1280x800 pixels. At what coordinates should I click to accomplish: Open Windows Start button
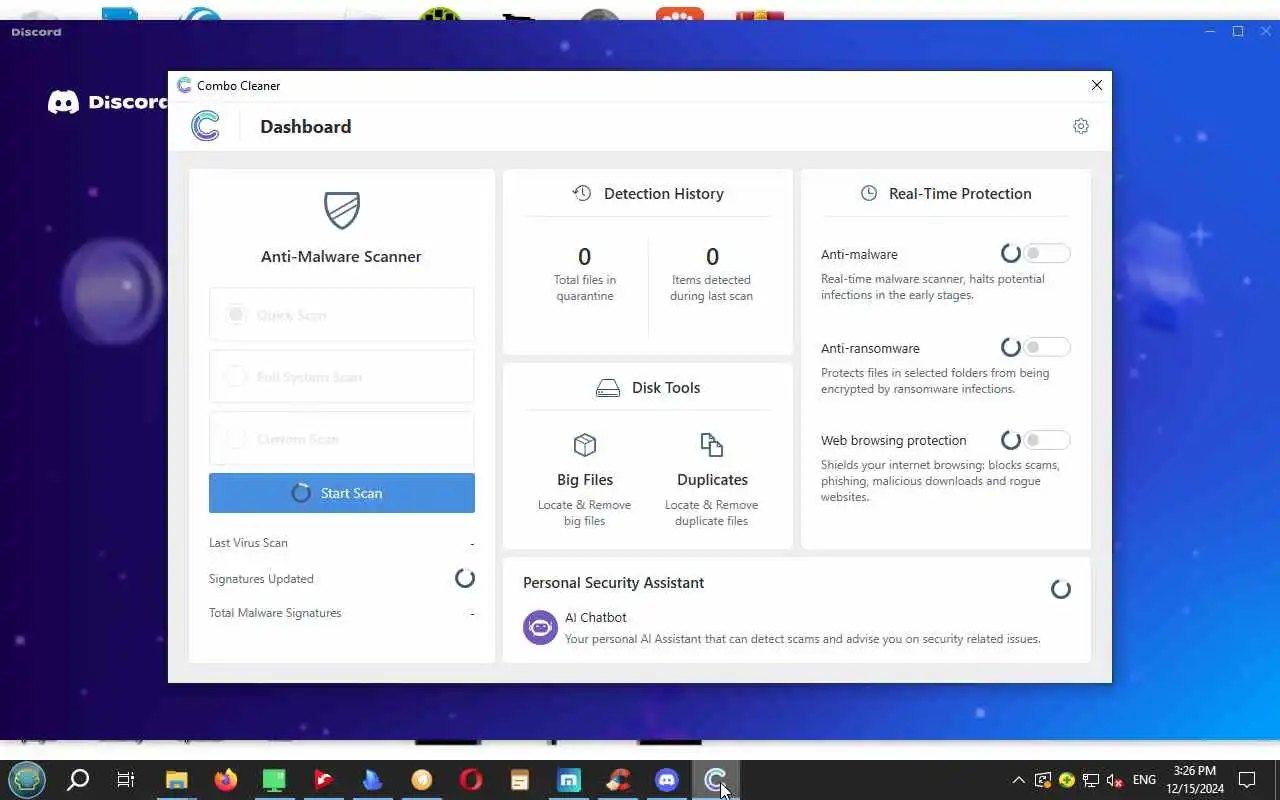[x=27, y=779]
